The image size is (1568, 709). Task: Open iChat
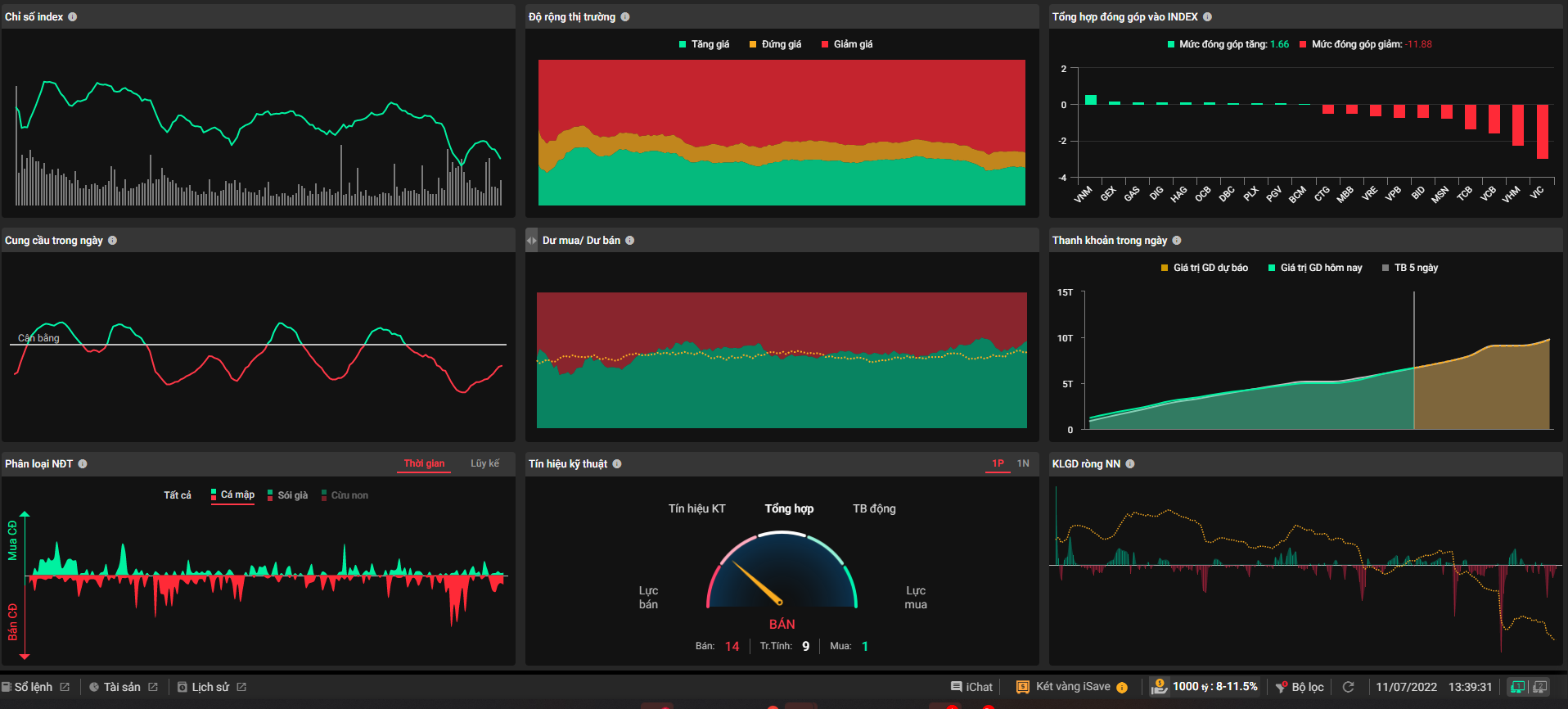971,687
